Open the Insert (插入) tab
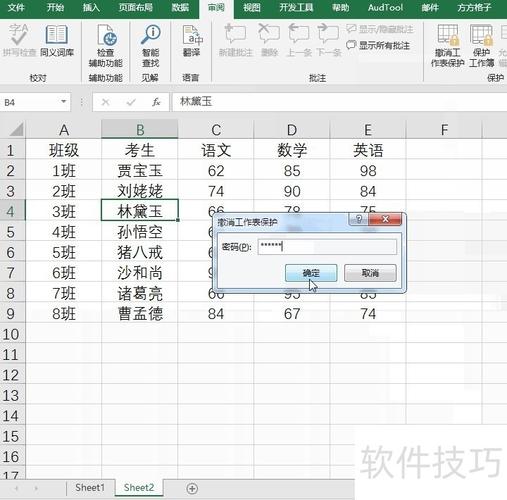Viewport: 507px width, 500px height. 91,7
